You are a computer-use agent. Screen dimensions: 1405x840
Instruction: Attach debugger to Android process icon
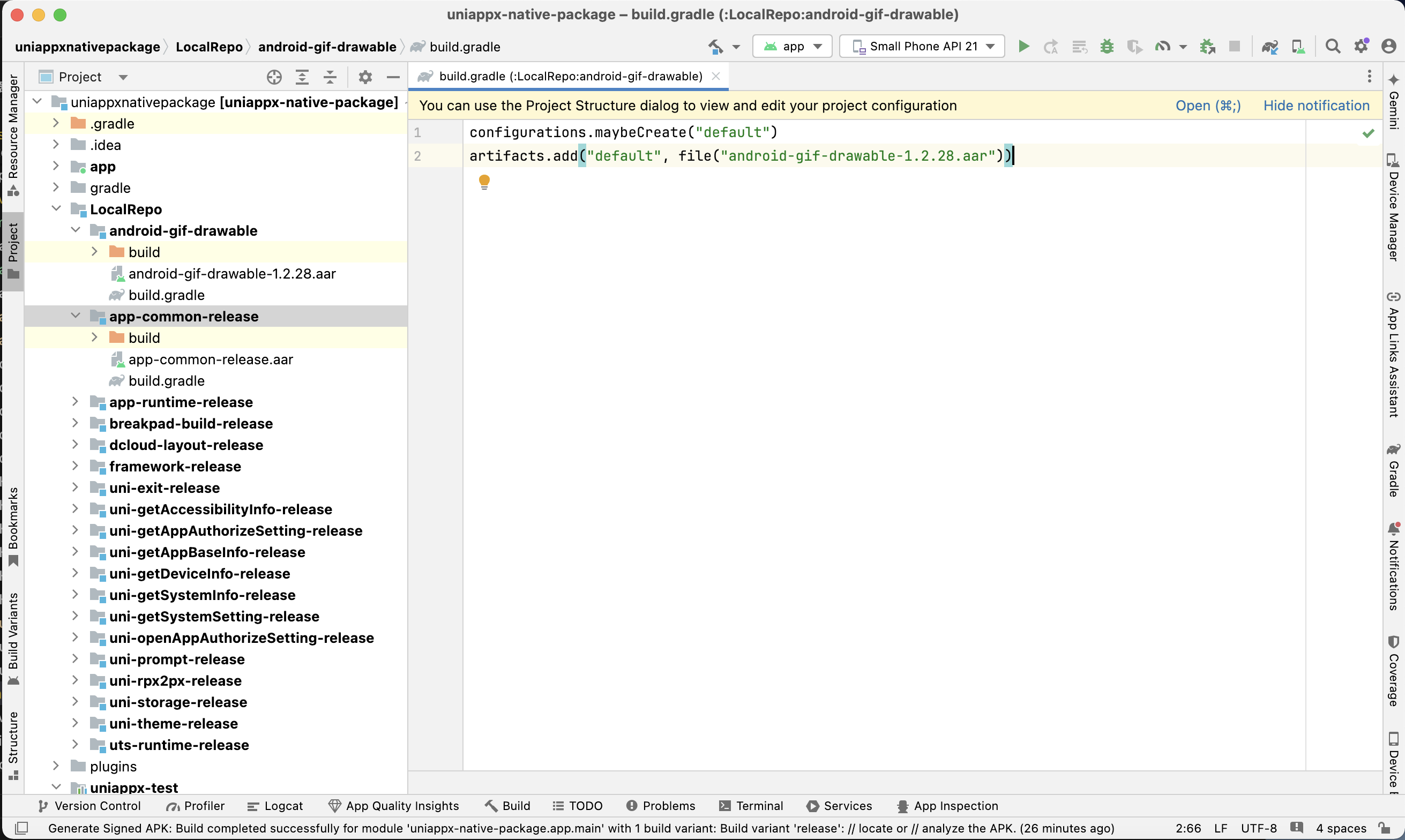tap(1207, 47)
